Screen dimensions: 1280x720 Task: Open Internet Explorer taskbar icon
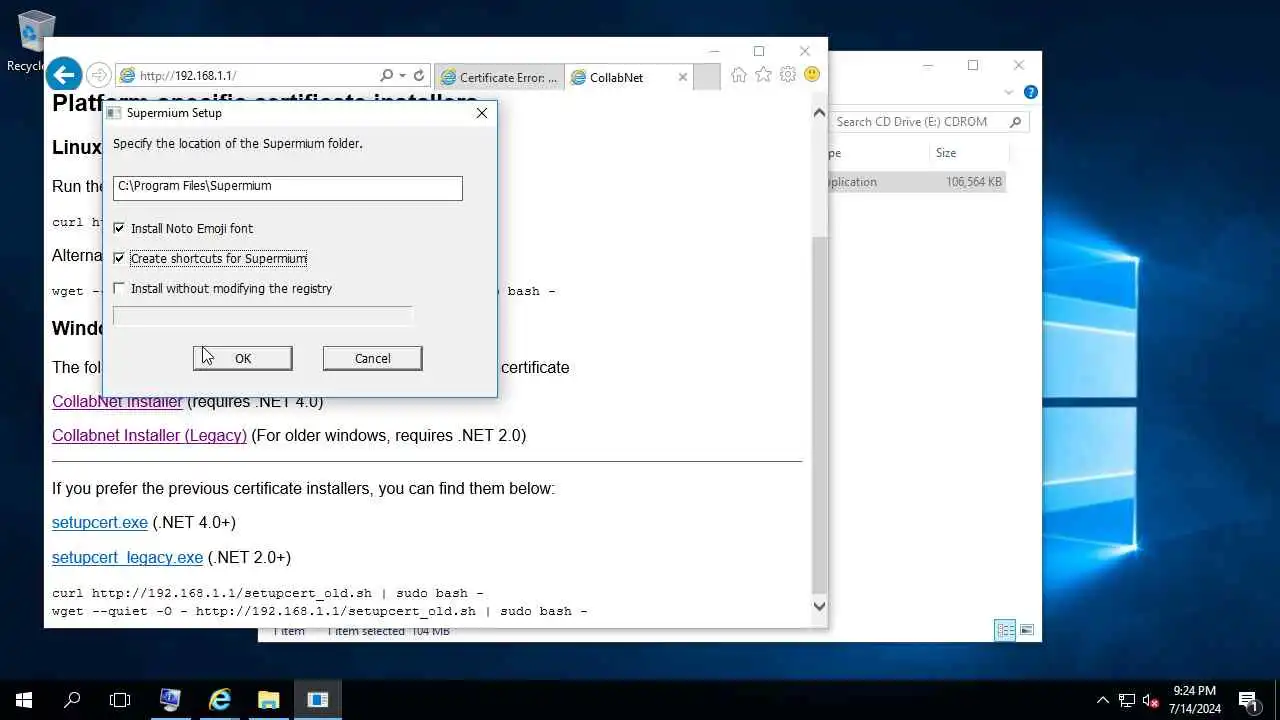219,700
